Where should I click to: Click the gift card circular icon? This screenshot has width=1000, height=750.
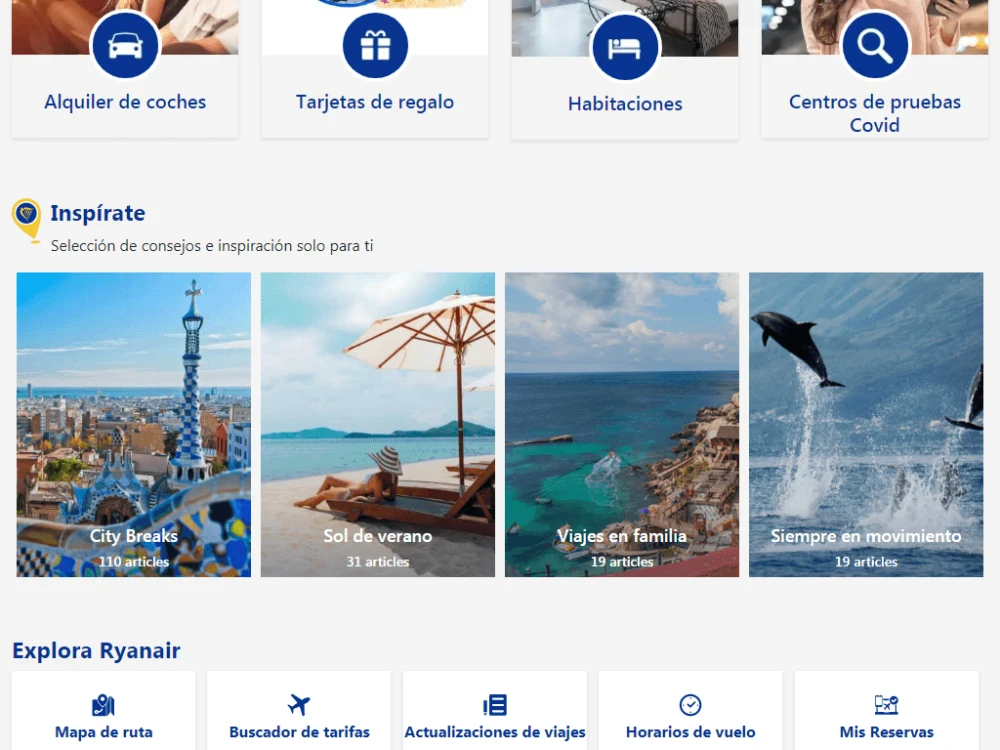coord(375,45)
